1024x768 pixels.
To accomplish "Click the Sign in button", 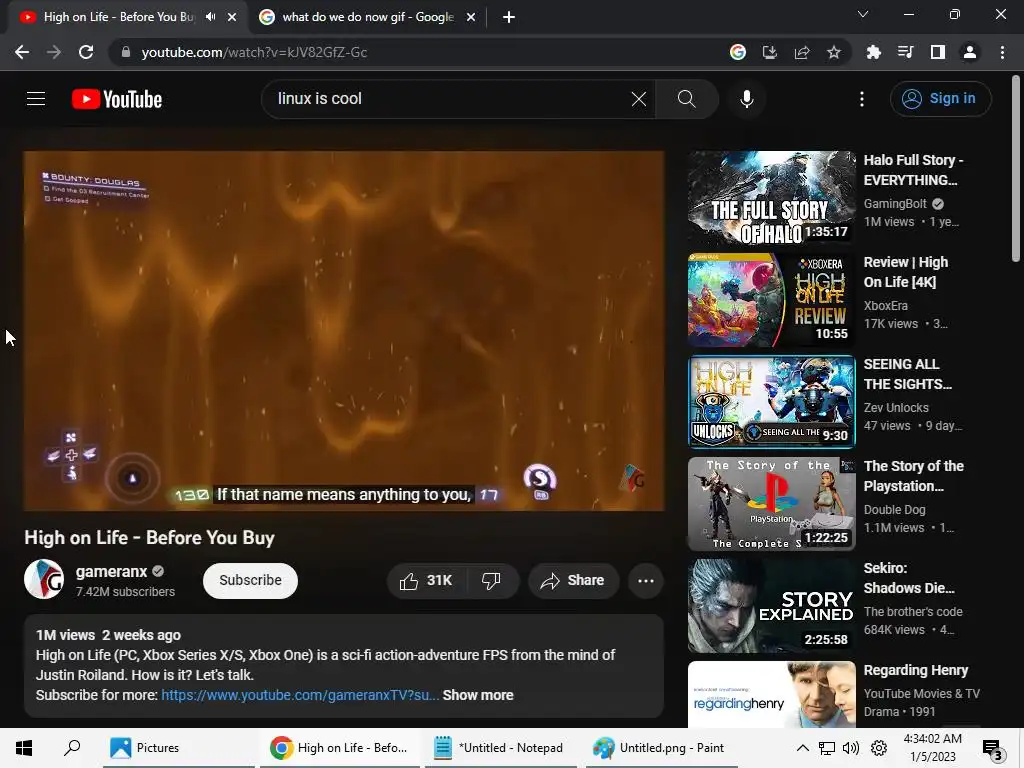I will point(940,99).
